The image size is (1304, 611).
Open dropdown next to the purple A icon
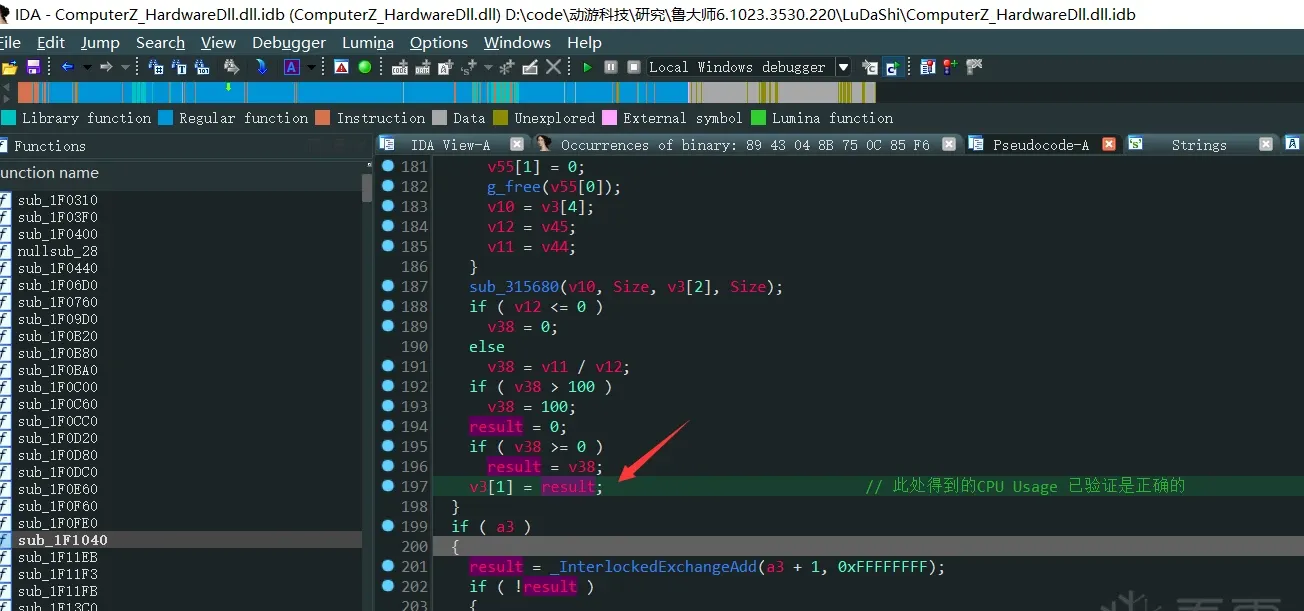(311, 67)
